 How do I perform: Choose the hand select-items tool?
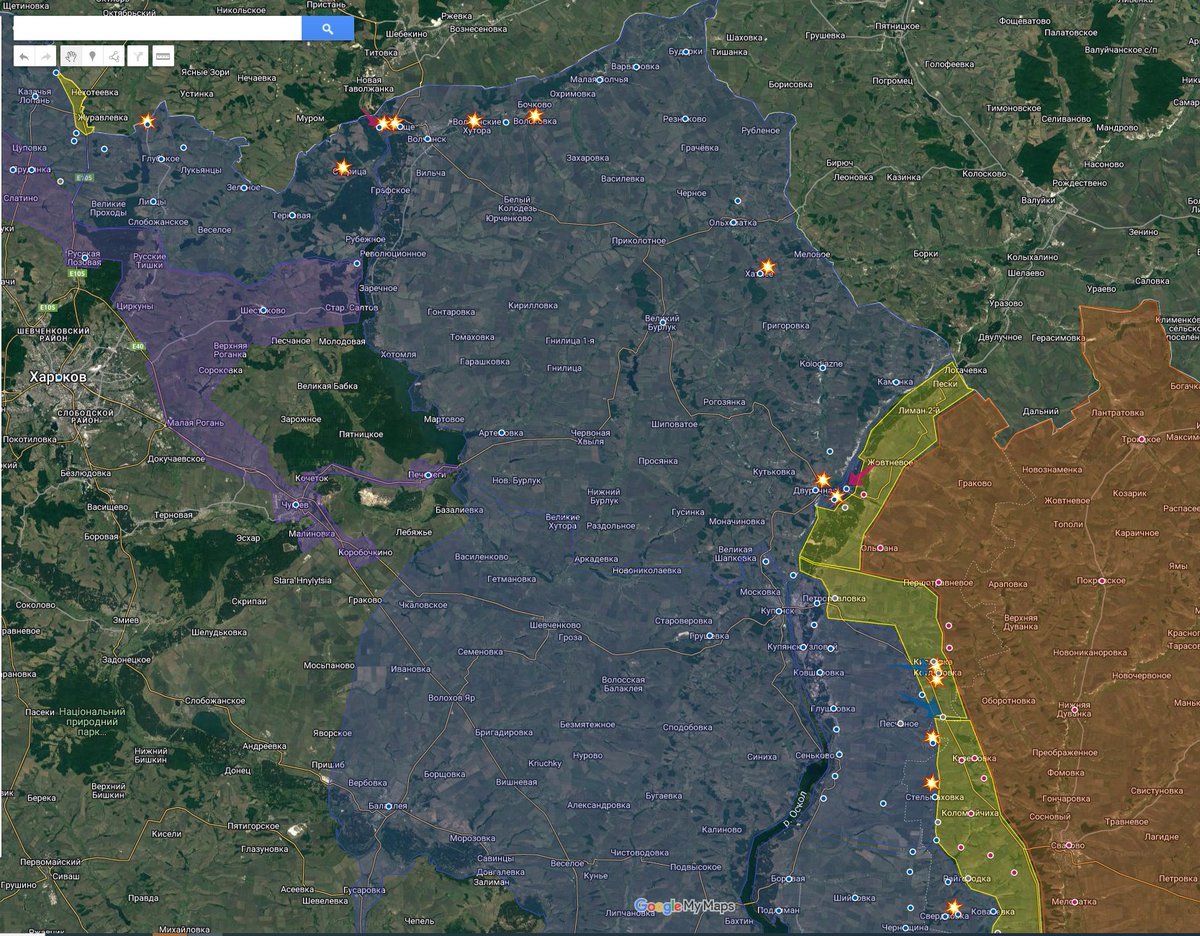[71, 56]
